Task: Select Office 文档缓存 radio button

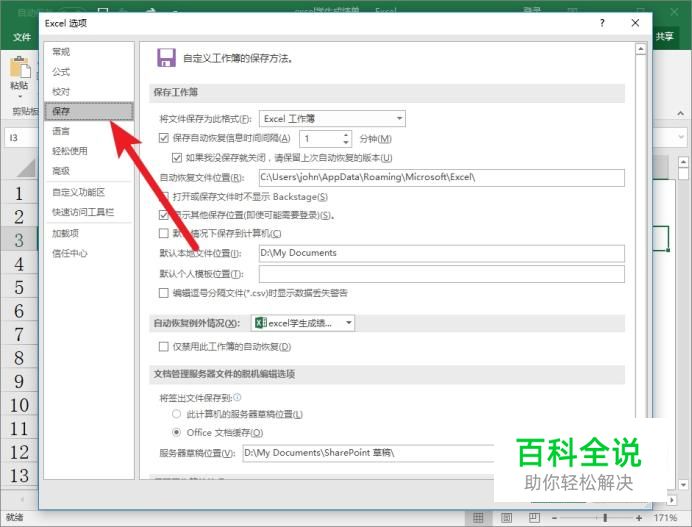Action: tap(177, 432)
